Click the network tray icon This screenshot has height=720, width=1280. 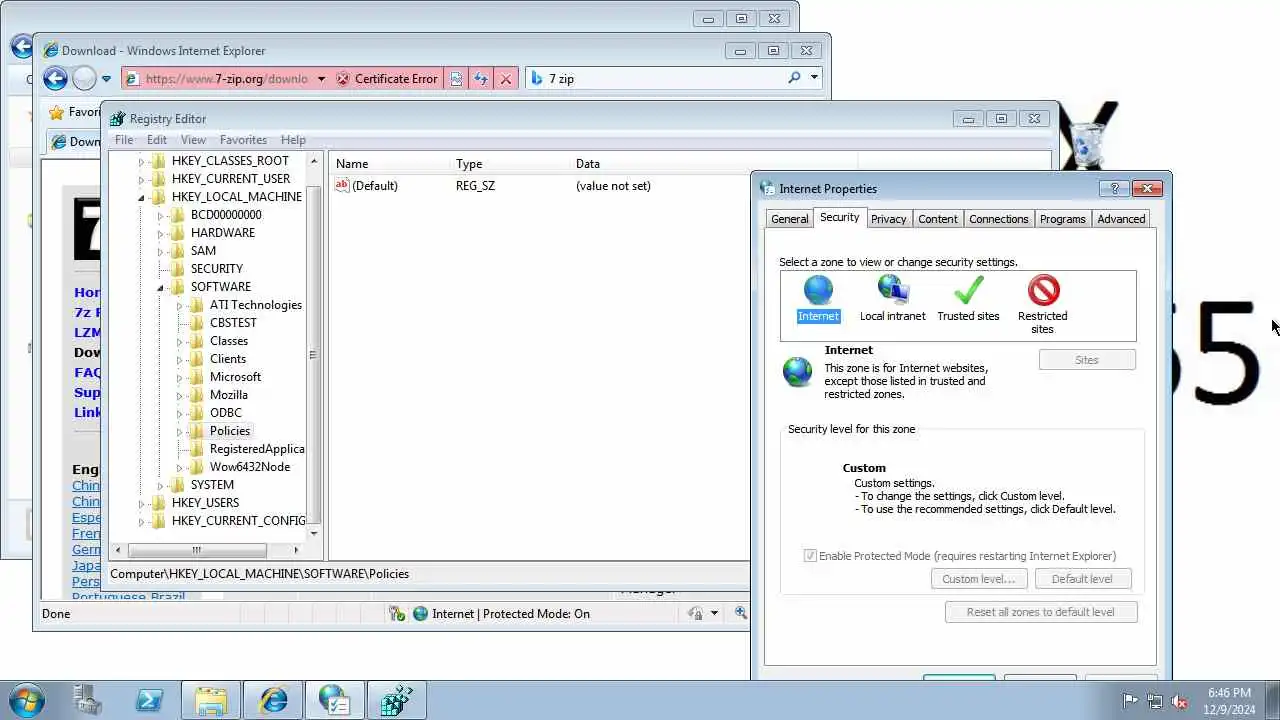[x=1155, y=701]
